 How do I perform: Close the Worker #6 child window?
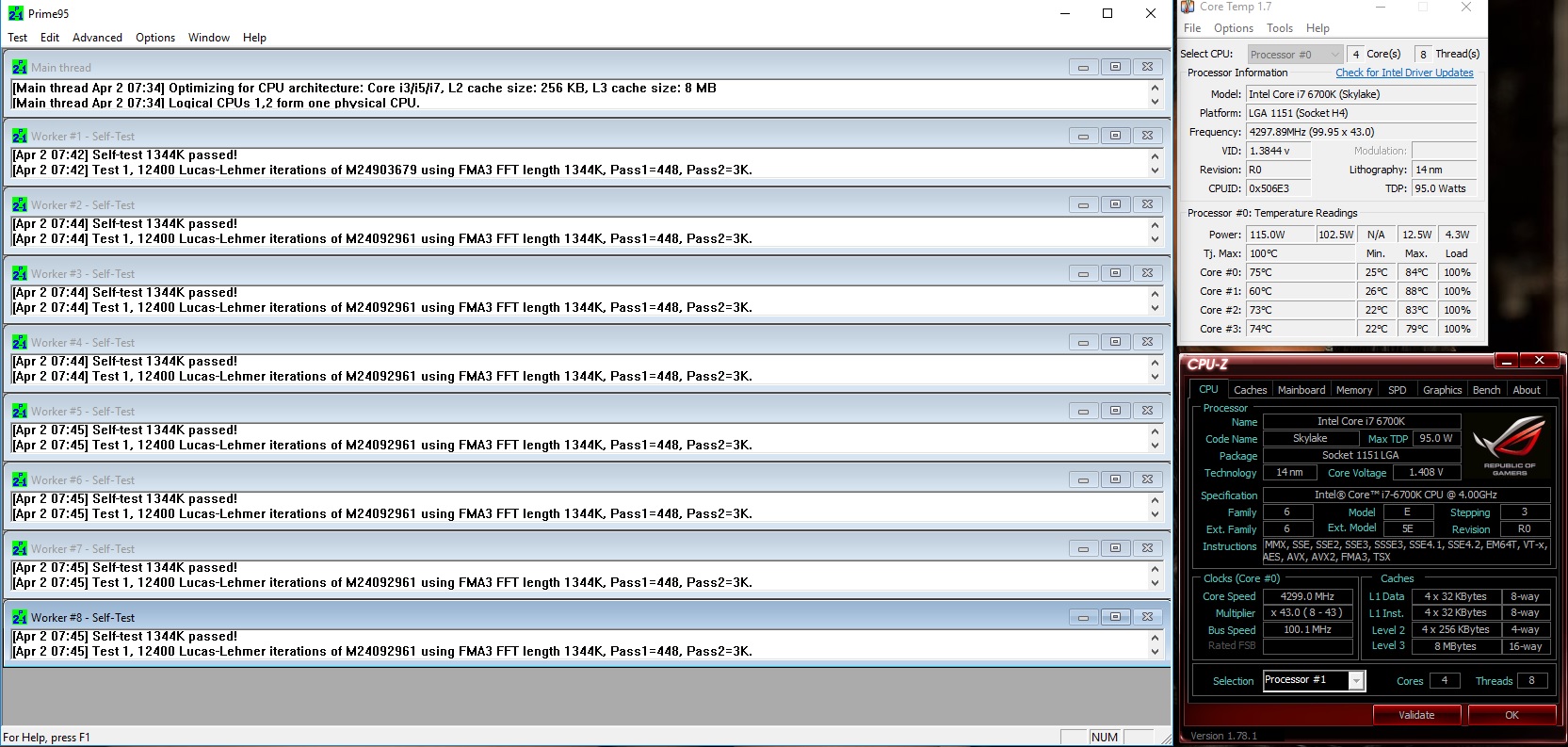[x=1147, y=479]
